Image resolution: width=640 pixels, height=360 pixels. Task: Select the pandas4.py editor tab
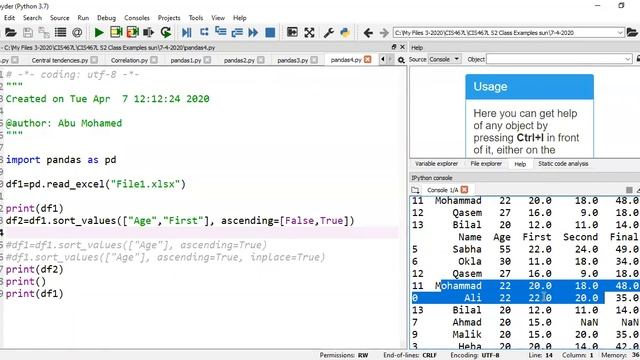[x=346, y=60]
